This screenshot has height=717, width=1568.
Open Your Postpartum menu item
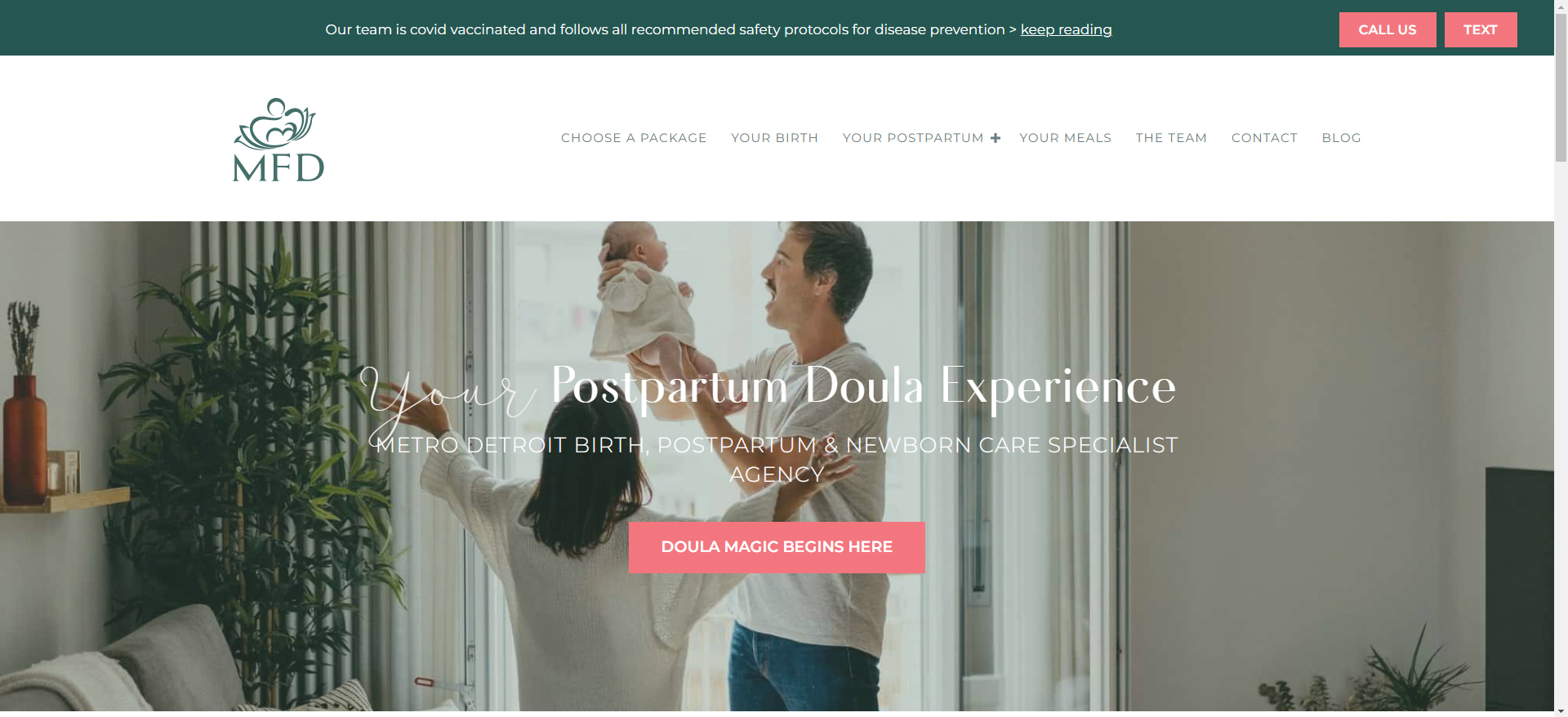(913, 138)
